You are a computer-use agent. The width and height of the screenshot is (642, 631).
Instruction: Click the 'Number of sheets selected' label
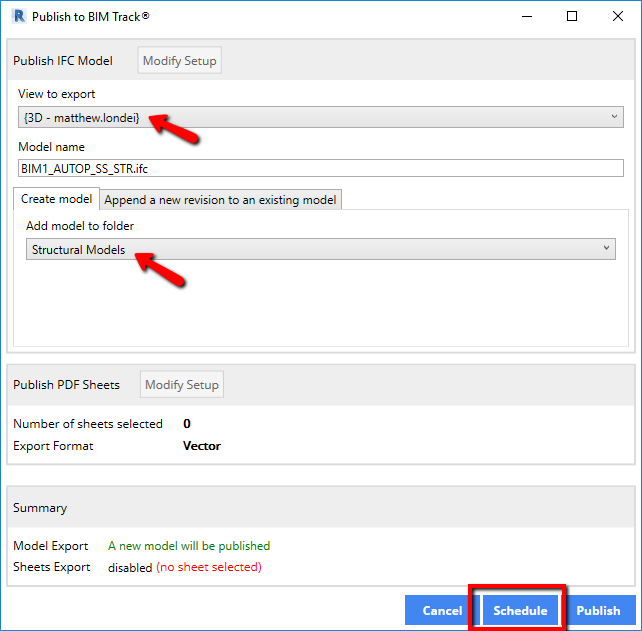tap(88, 424)
